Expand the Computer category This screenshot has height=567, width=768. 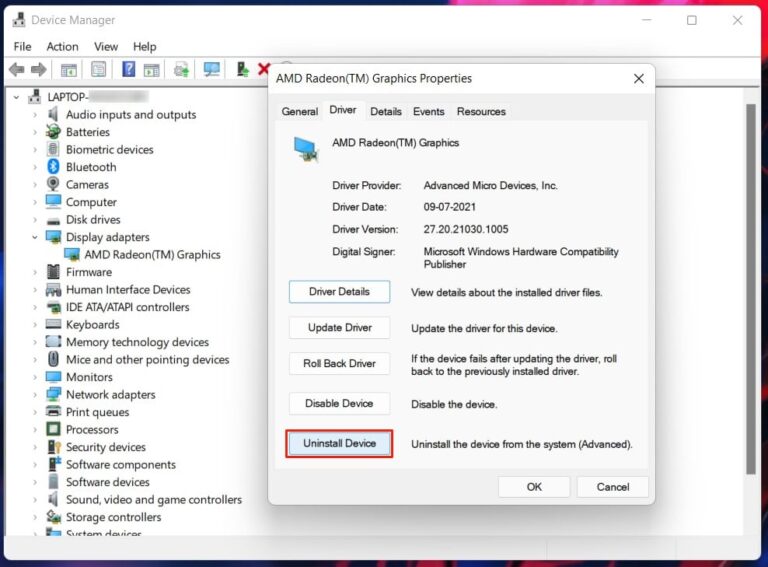35,202
